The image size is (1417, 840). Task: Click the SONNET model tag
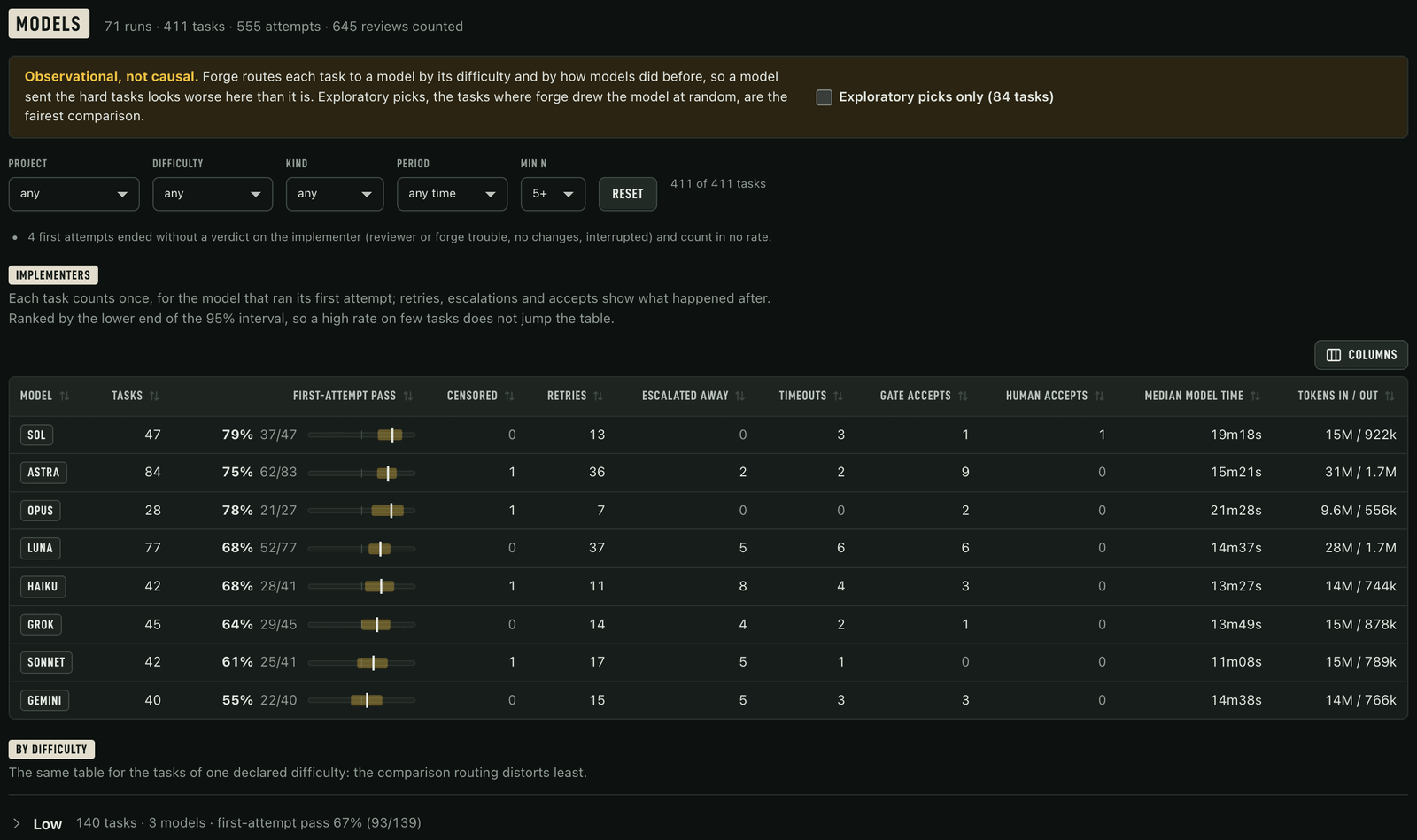click(x=46, y=662)
